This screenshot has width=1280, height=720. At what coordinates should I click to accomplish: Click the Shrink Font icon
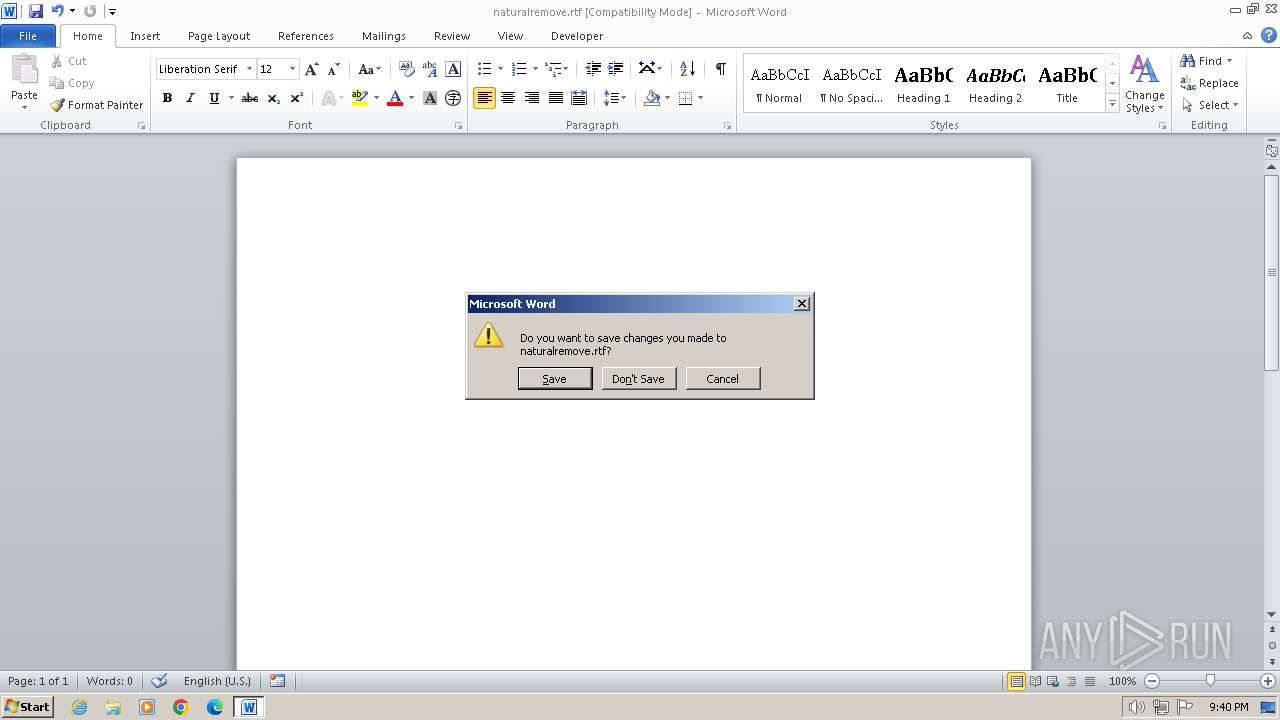pos(334,69)
